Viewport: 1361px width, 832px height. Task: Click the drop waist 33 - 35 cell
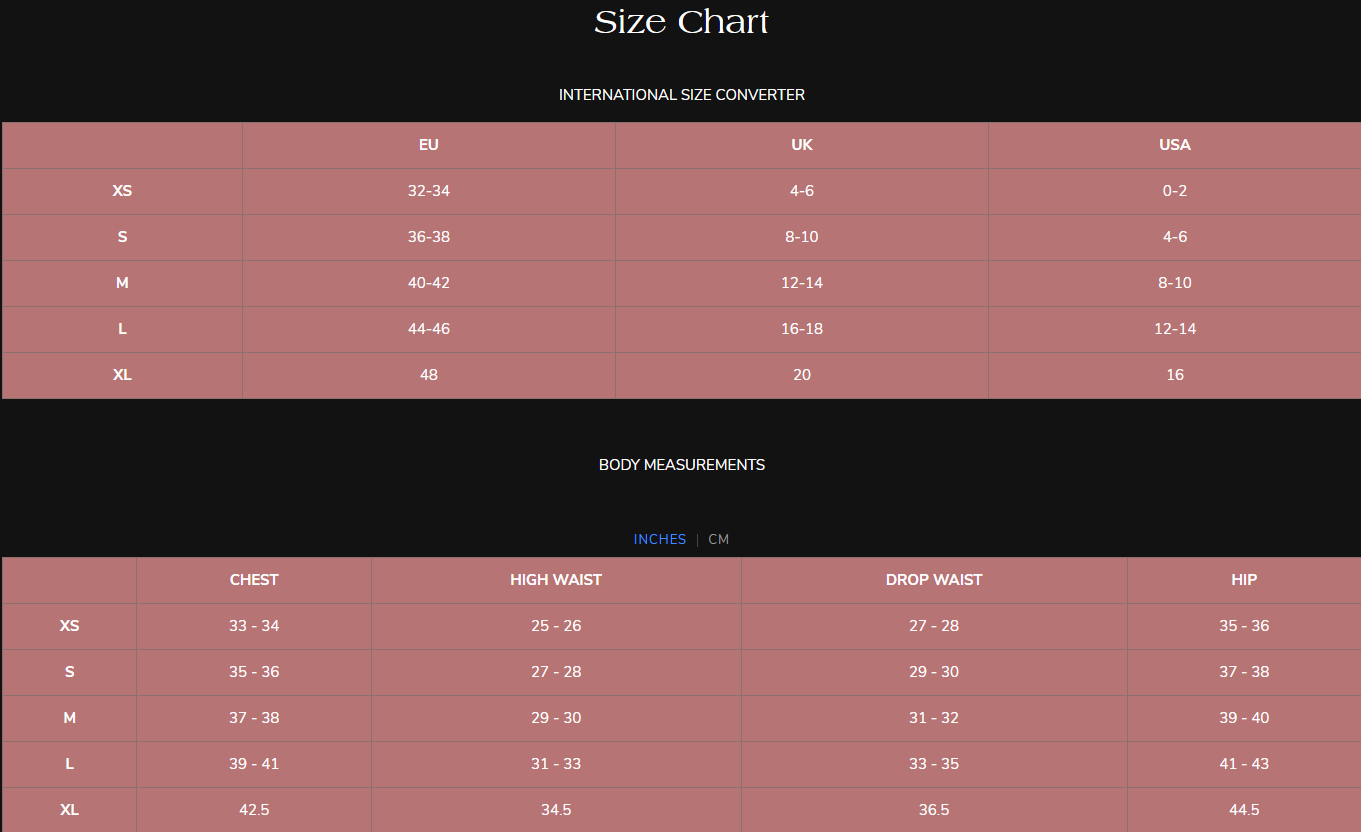tap(934, 764)
